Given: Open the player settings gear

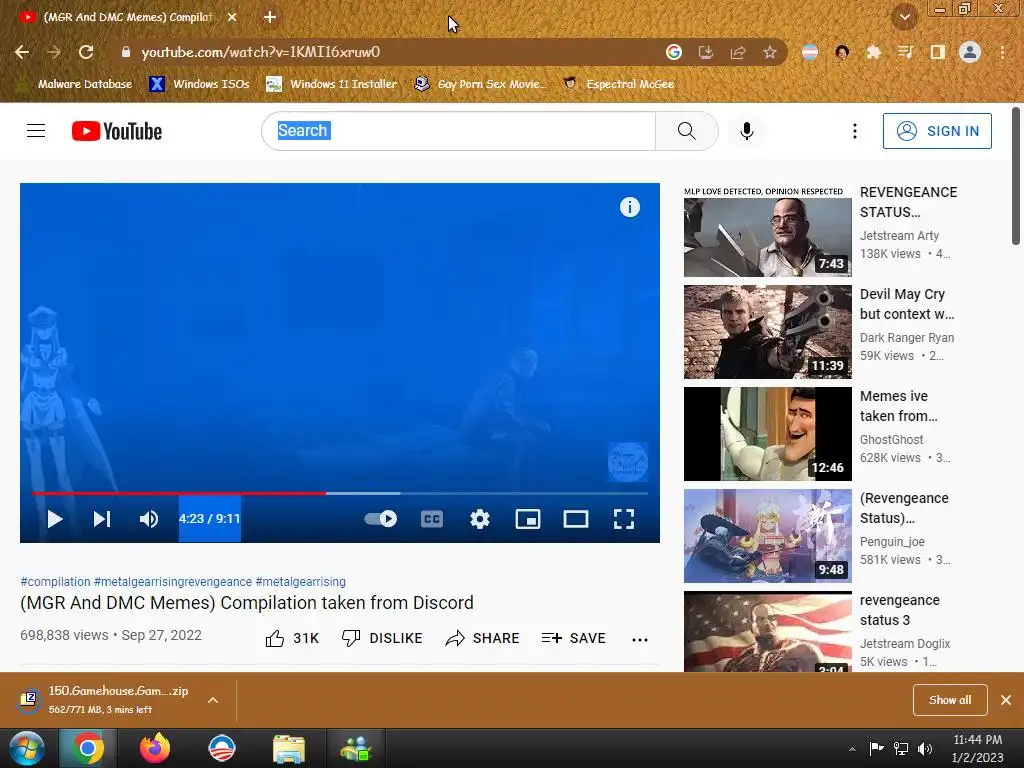Looking at the screenshot, I should pos(480,519).
